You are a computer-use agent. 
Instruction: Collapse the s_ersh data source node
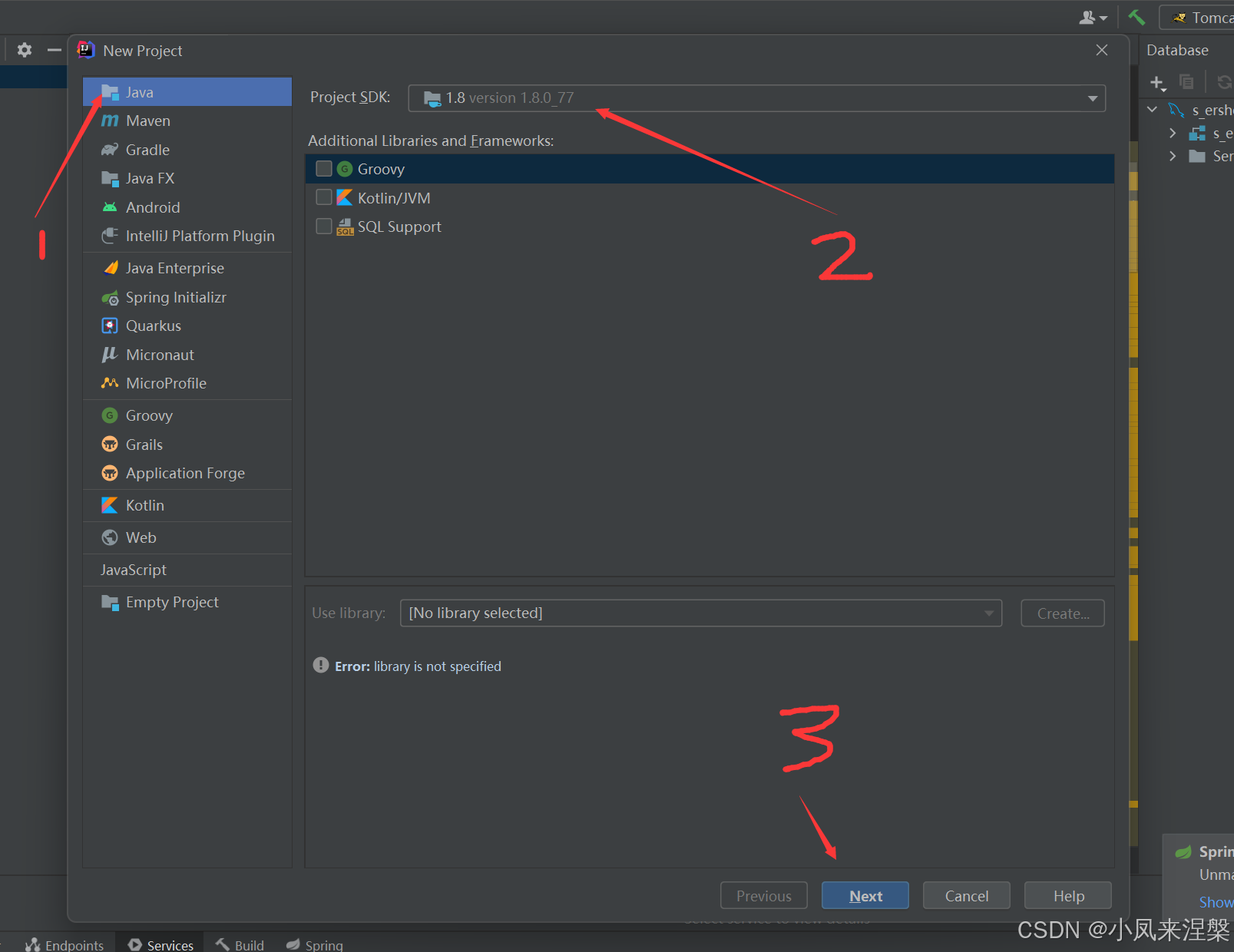point(1153,110)
